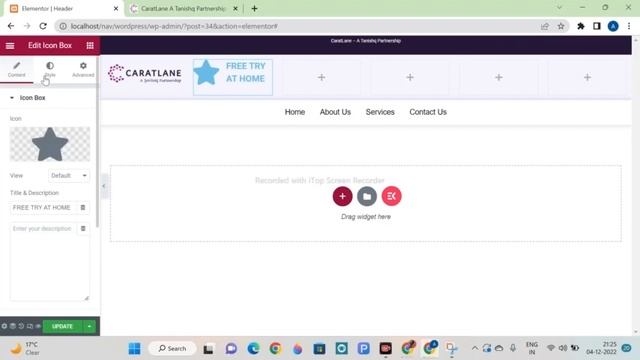Open dynamic tags for the title field

click(83, 208)
